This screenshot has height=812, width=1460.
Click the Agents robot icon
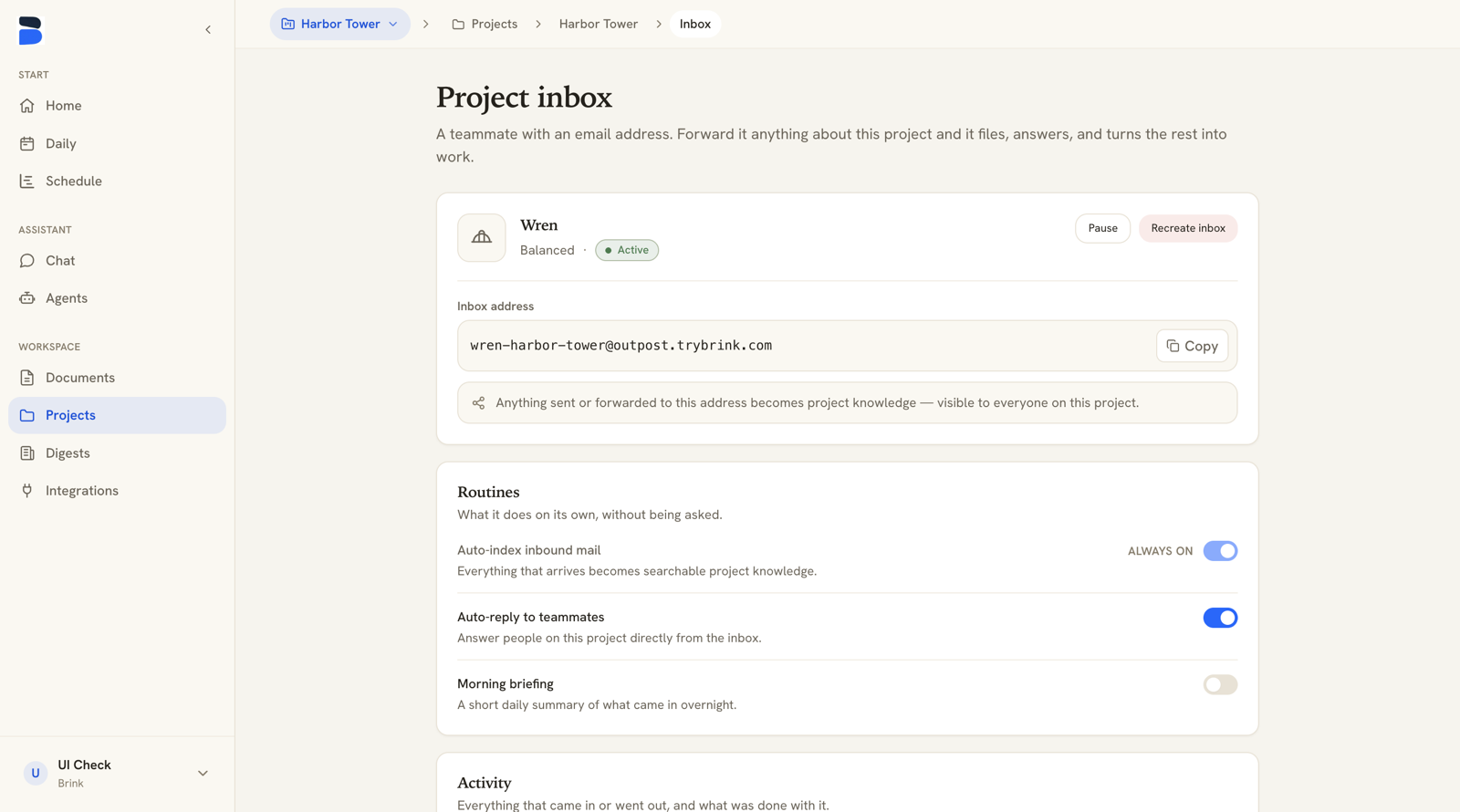point(27,298)
